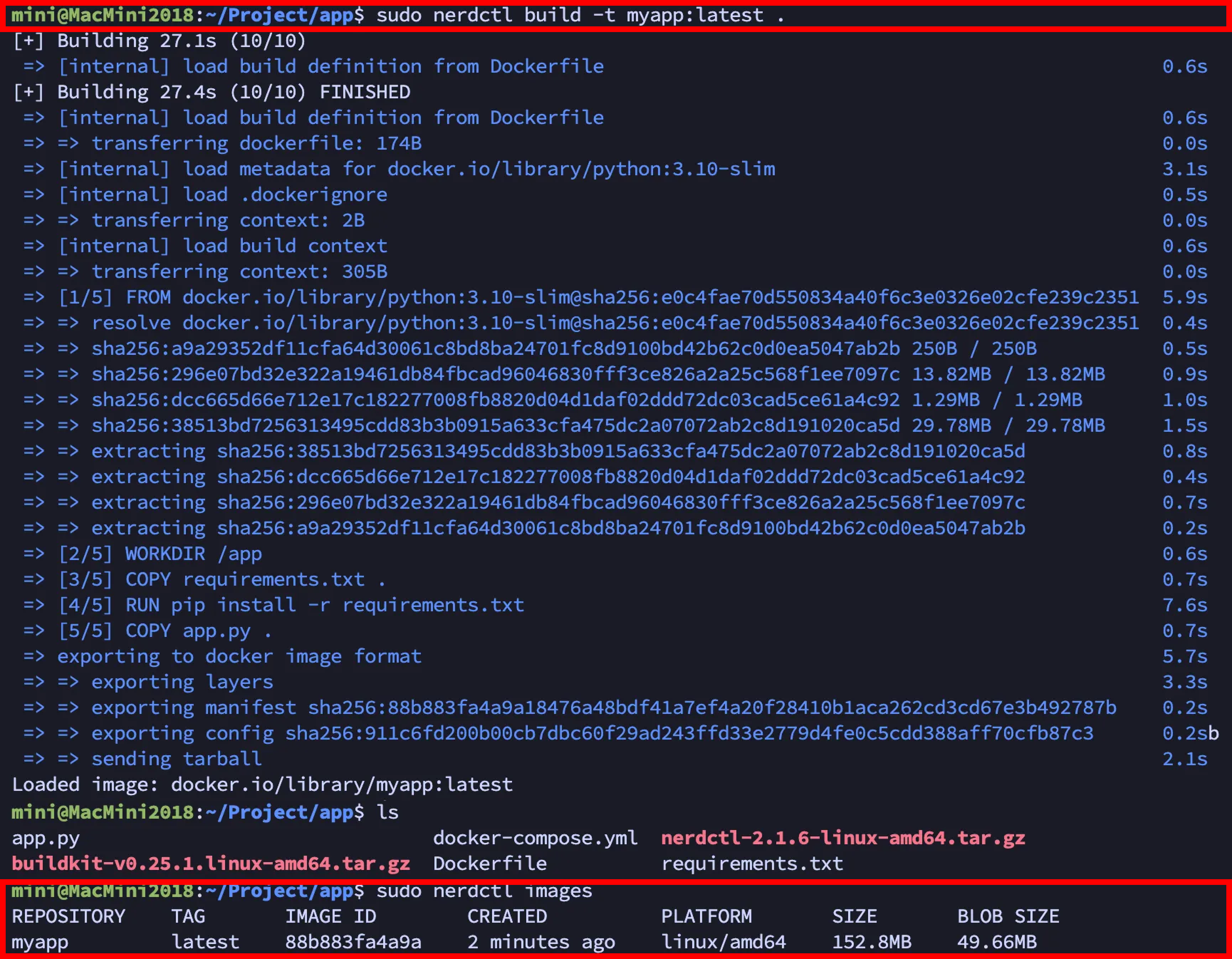
Task: Click the sending tarball line
Action: [x=177, y=759]
